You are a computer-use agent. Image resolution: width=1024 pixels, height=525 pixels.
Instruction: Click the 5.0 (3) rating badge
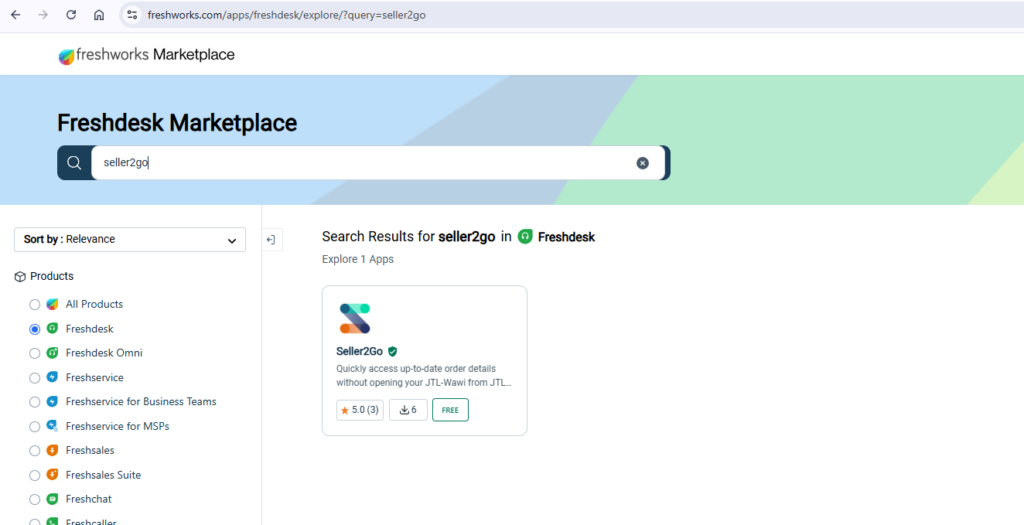tap(360, 410)
